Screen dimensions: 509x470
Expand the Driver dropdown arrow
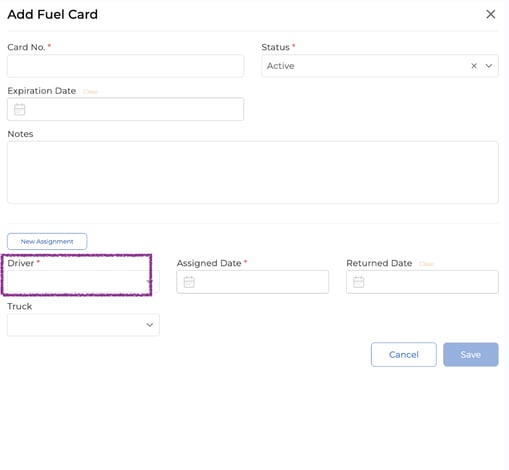click(x=149, y=282)
